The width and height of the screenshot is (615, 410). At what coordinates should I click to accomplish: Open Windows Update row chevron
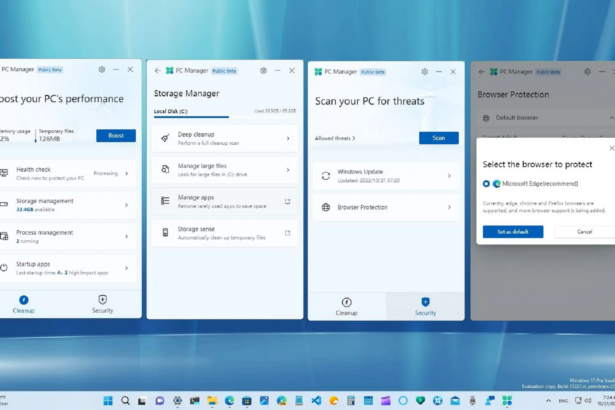click(449, 176)
